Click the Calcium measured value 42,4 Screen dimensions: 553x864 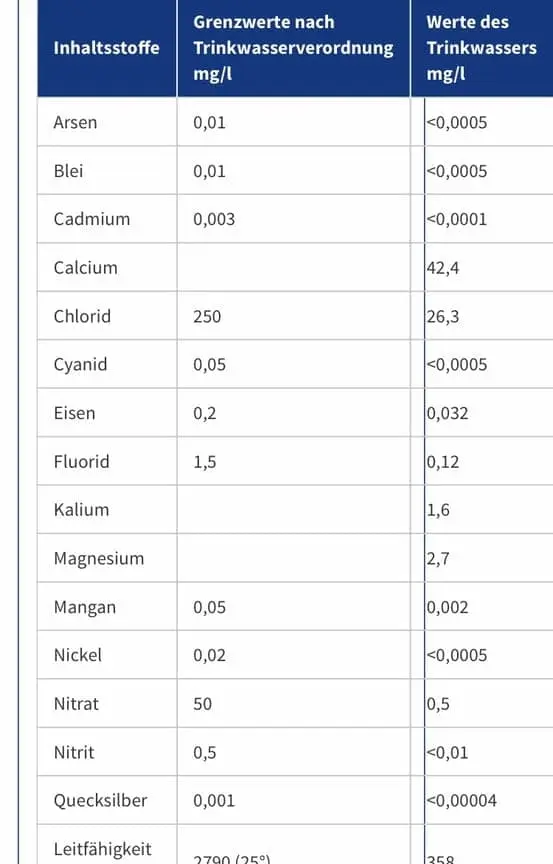[442, 268]
